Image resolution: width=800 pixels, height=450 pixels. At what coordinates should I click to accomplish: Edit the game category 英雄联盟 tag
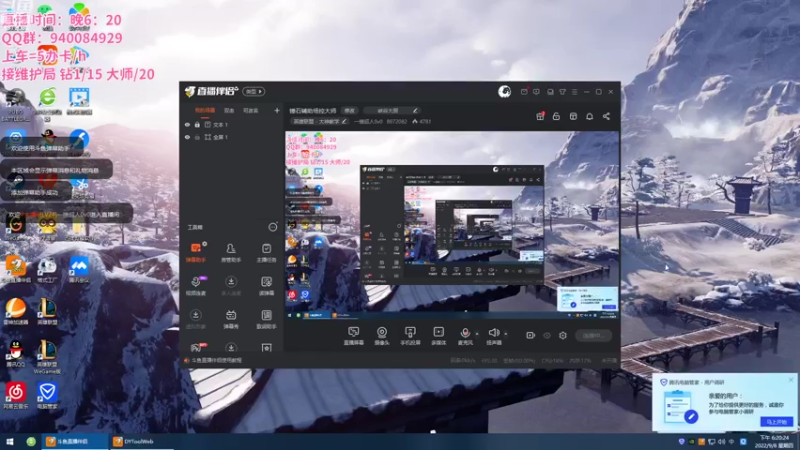319,121
